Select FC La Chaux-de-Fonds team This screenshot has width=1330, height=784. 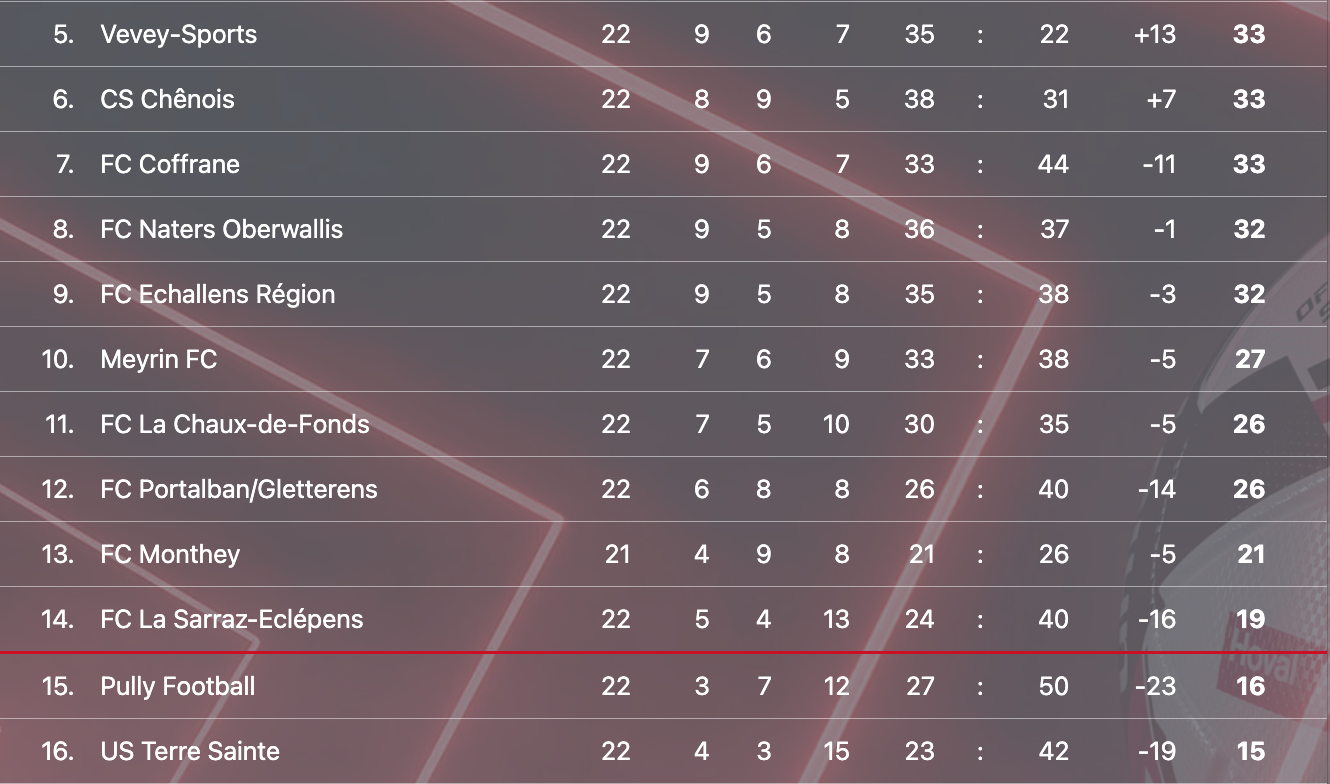click(235, 424)
